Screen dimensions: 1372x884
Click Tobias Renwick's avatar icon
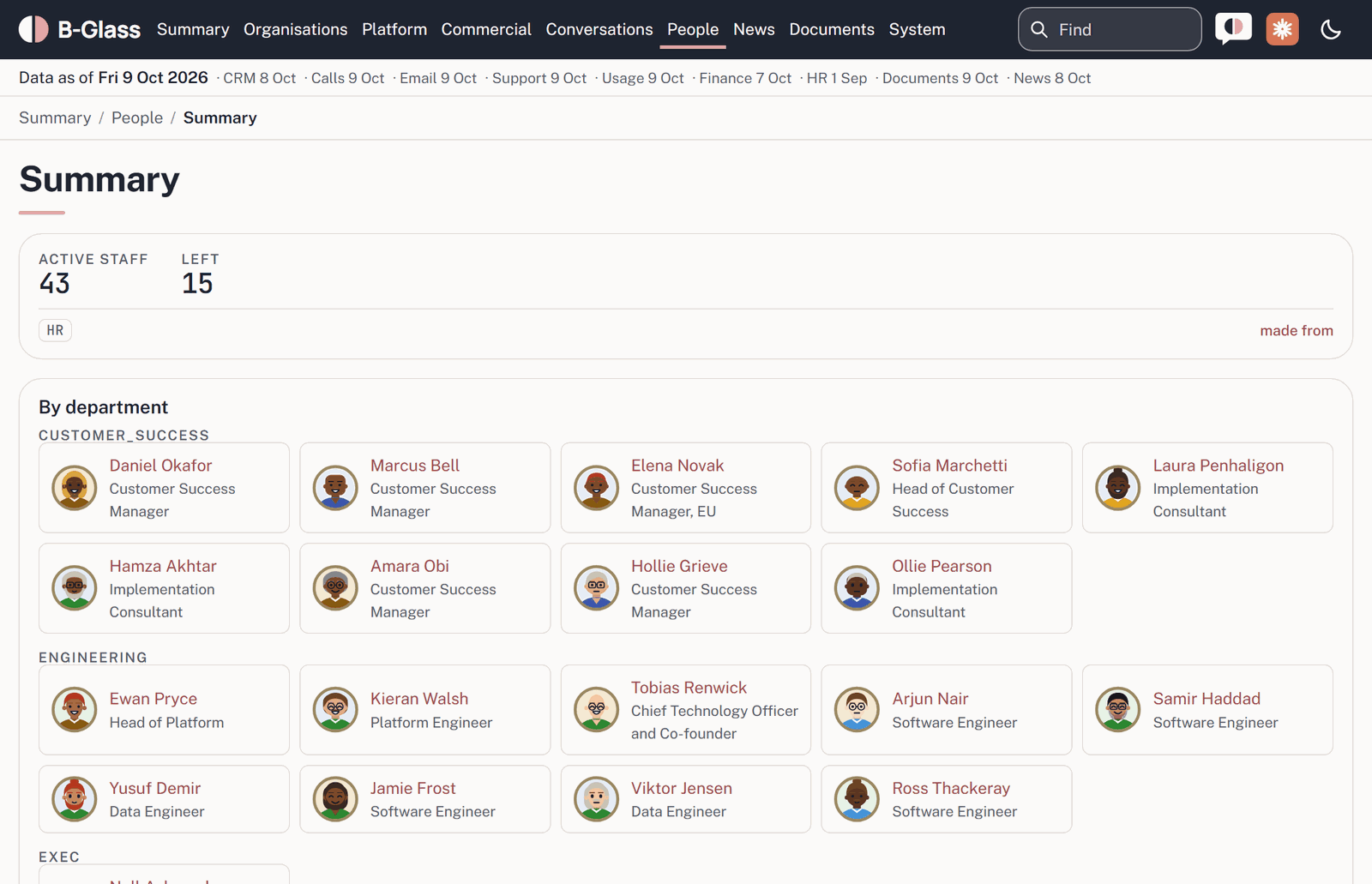(596, 710)
